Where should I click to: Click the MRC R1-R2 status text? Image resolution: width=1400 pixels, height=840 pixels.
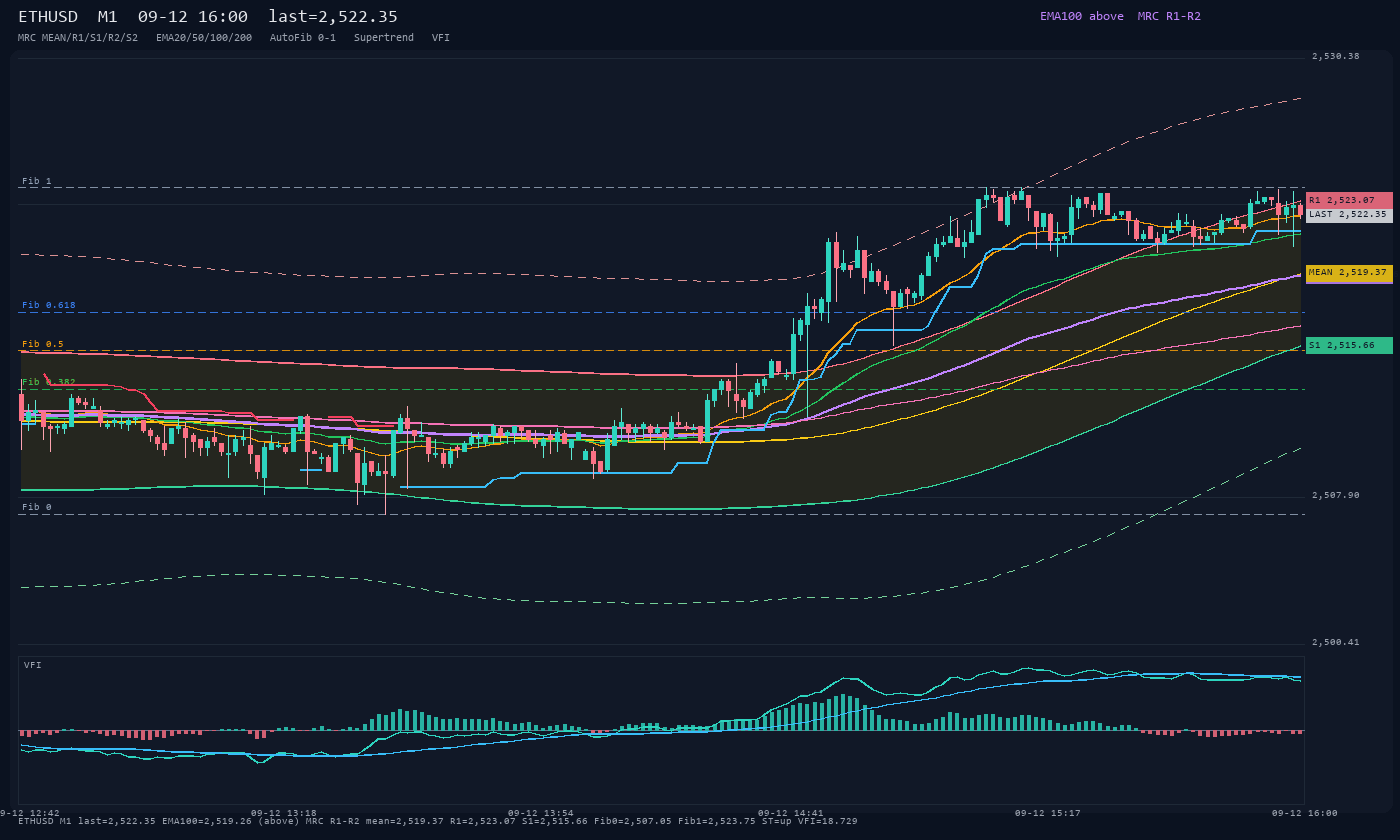[1169, 16]
